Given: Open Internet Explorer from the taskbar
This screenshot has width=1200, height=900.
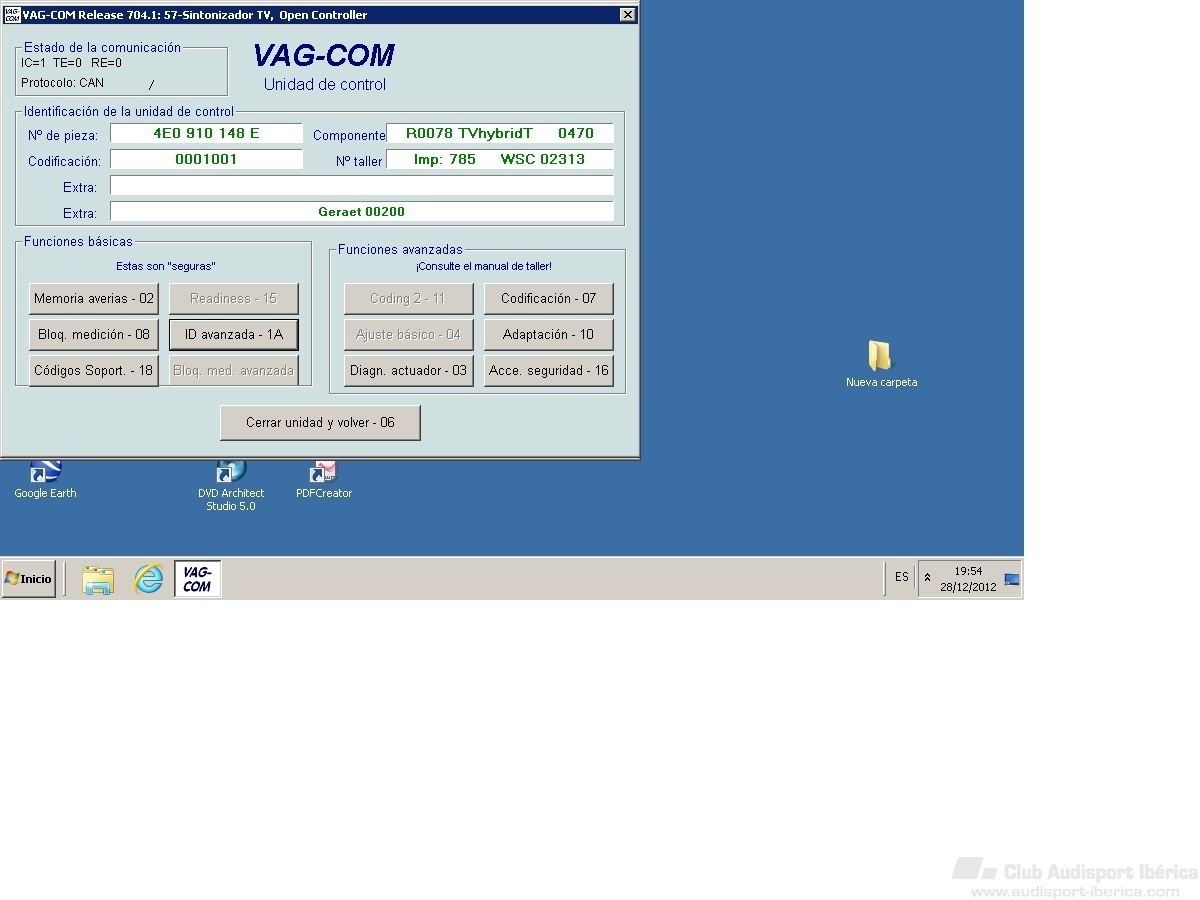Looking at the screenshot, I should coord(148,579).
